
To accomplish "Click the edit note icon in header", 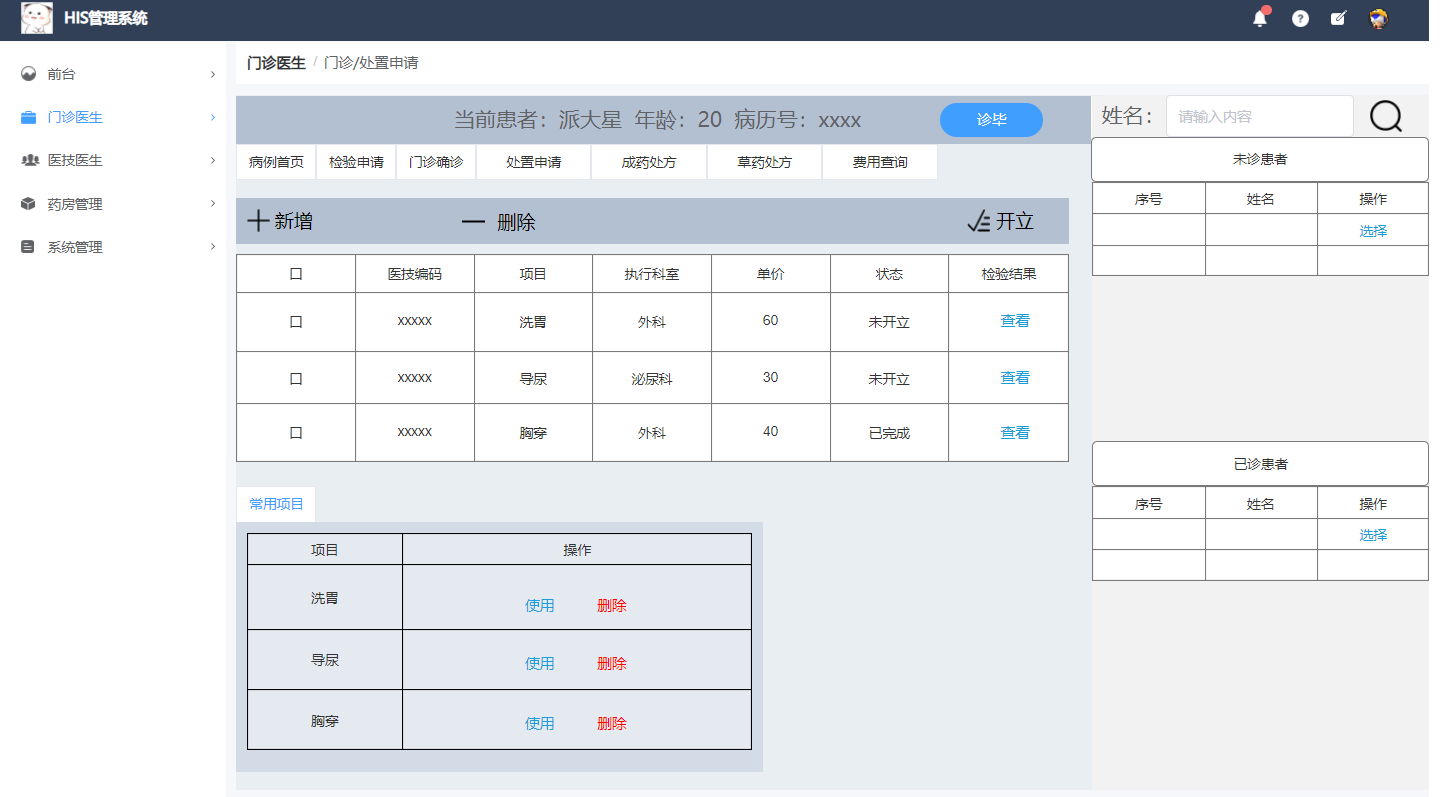I will coord(1339,18).
